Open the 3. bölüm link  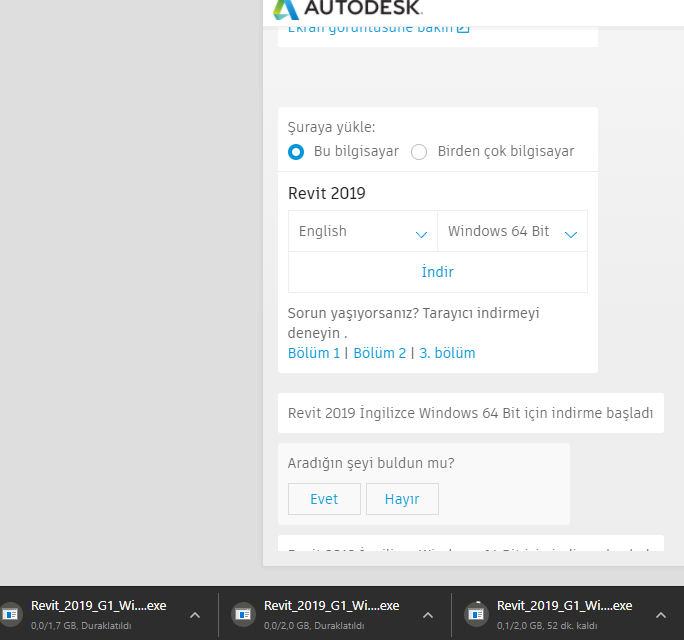click(447, 353)
